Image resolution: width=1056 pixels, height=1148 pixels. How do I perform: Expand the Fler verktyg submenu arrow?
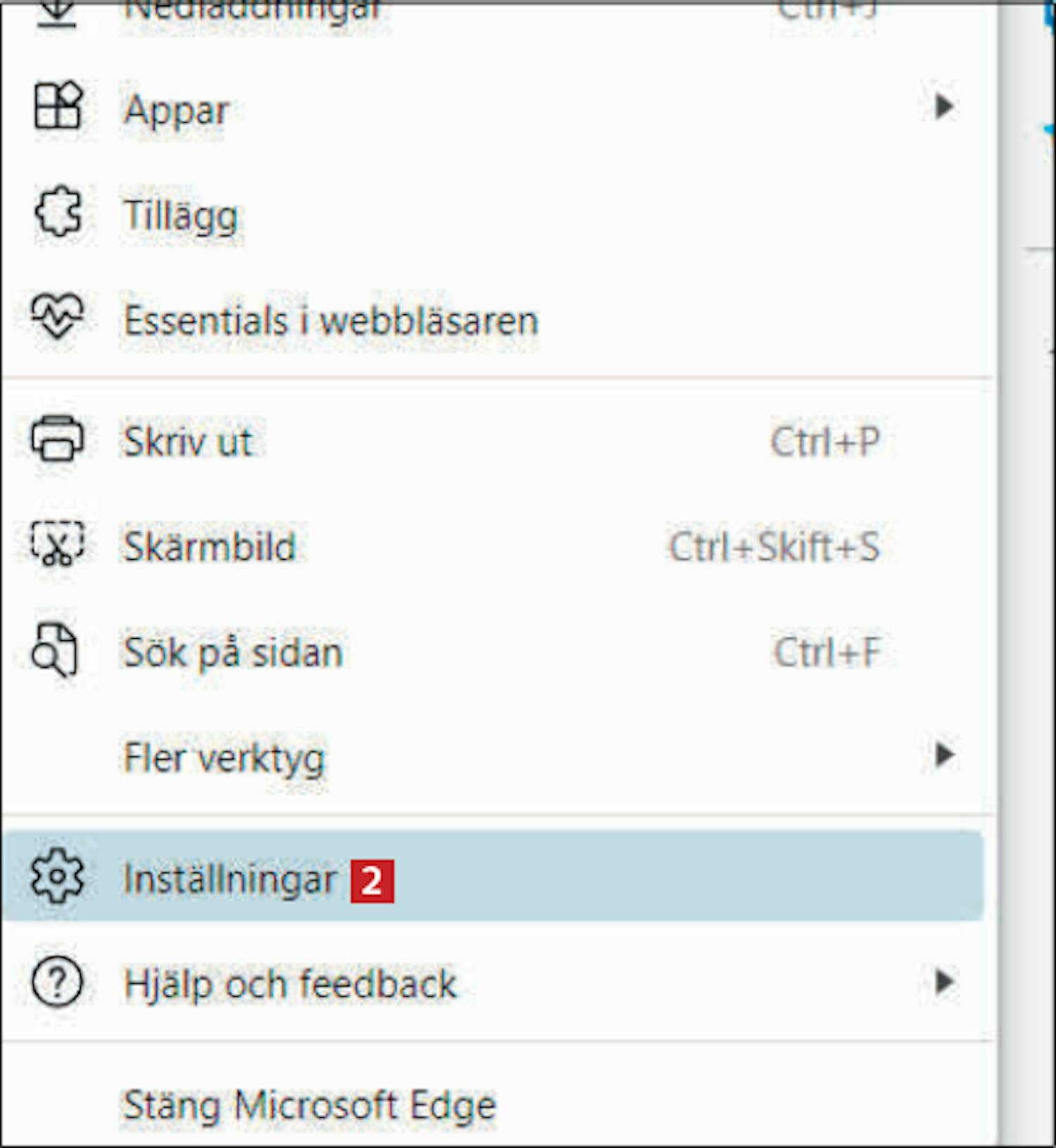pyautogui.click(x=944, y=755)
